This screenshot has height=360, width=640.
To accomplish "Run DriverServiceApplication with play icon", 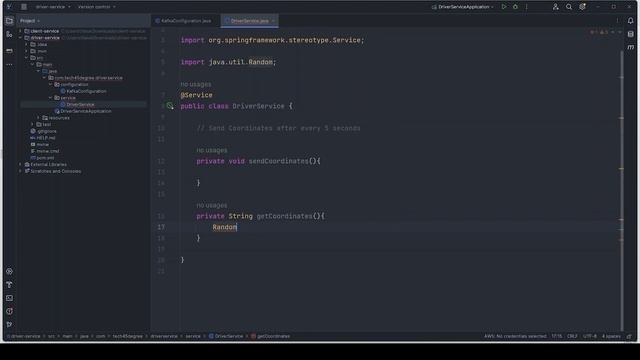I will (x=504, y=7).
